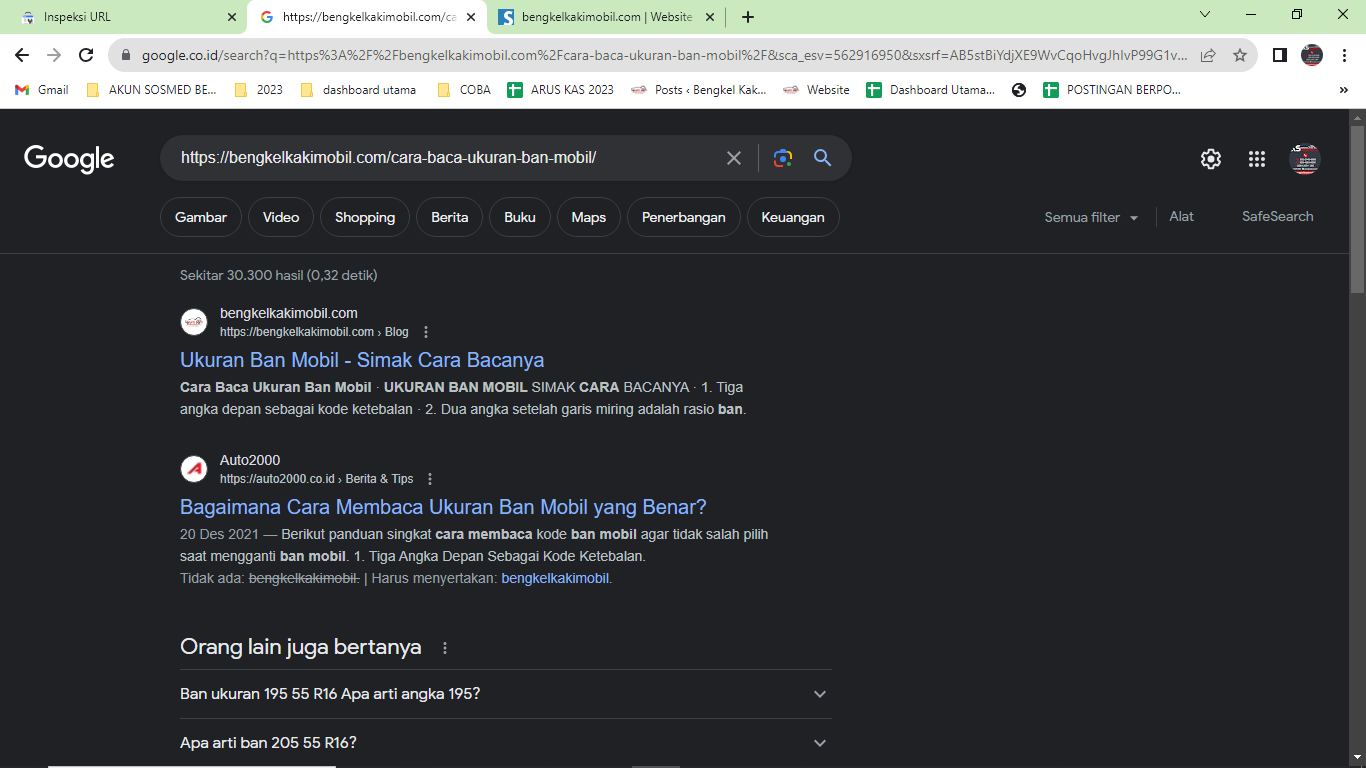The height and width of the screenshot is (768, 1366).
Task: Require bengkelkakimobil in search results
Action: [x=555, y=578]
